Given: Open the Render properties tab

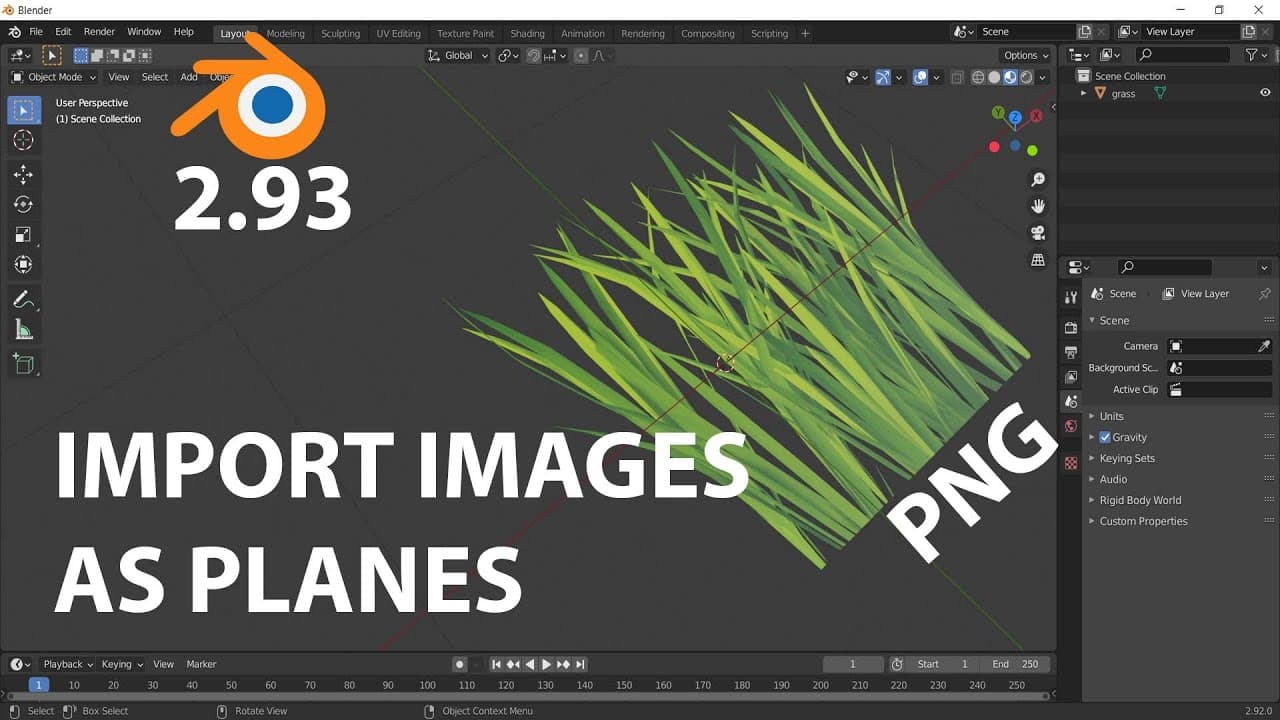Looking at the screenshot, I should coord(1071,327).
